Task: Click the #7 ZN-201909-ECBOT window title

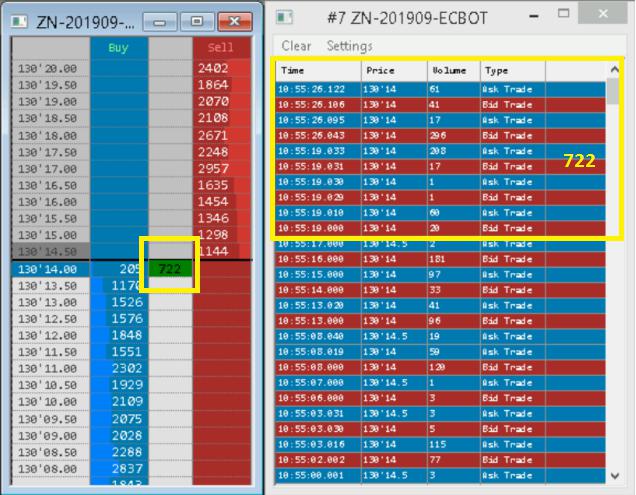Action: pos(408,18)
